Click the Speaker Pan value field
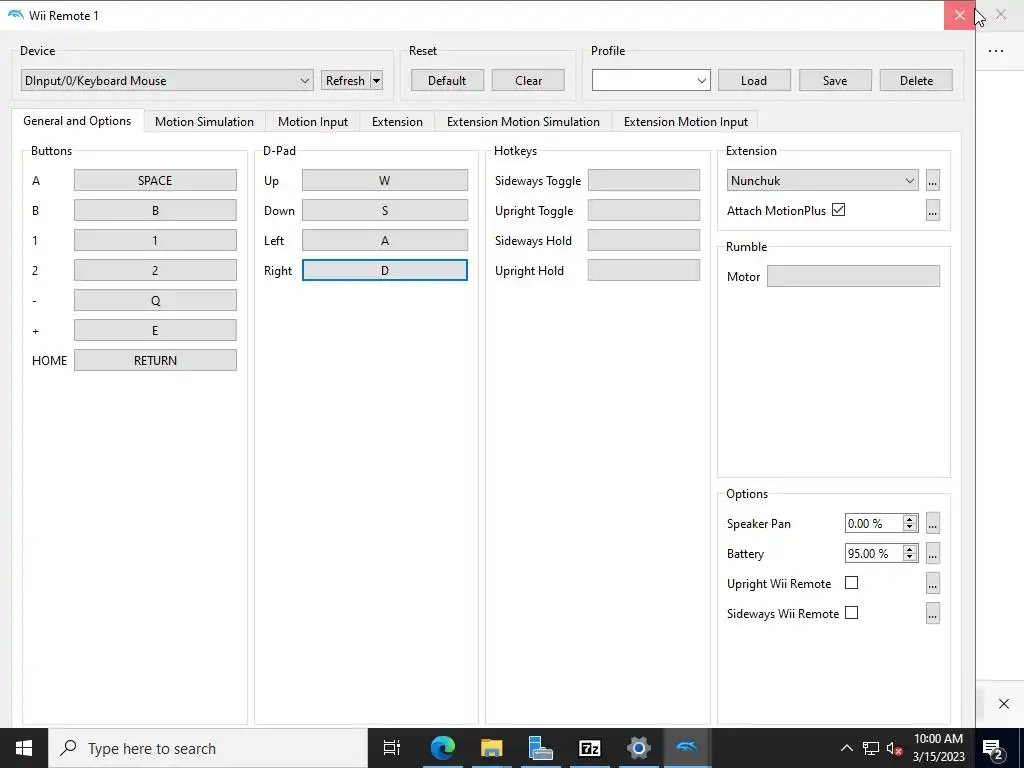The image size is (1024, 768). point(874,524)
